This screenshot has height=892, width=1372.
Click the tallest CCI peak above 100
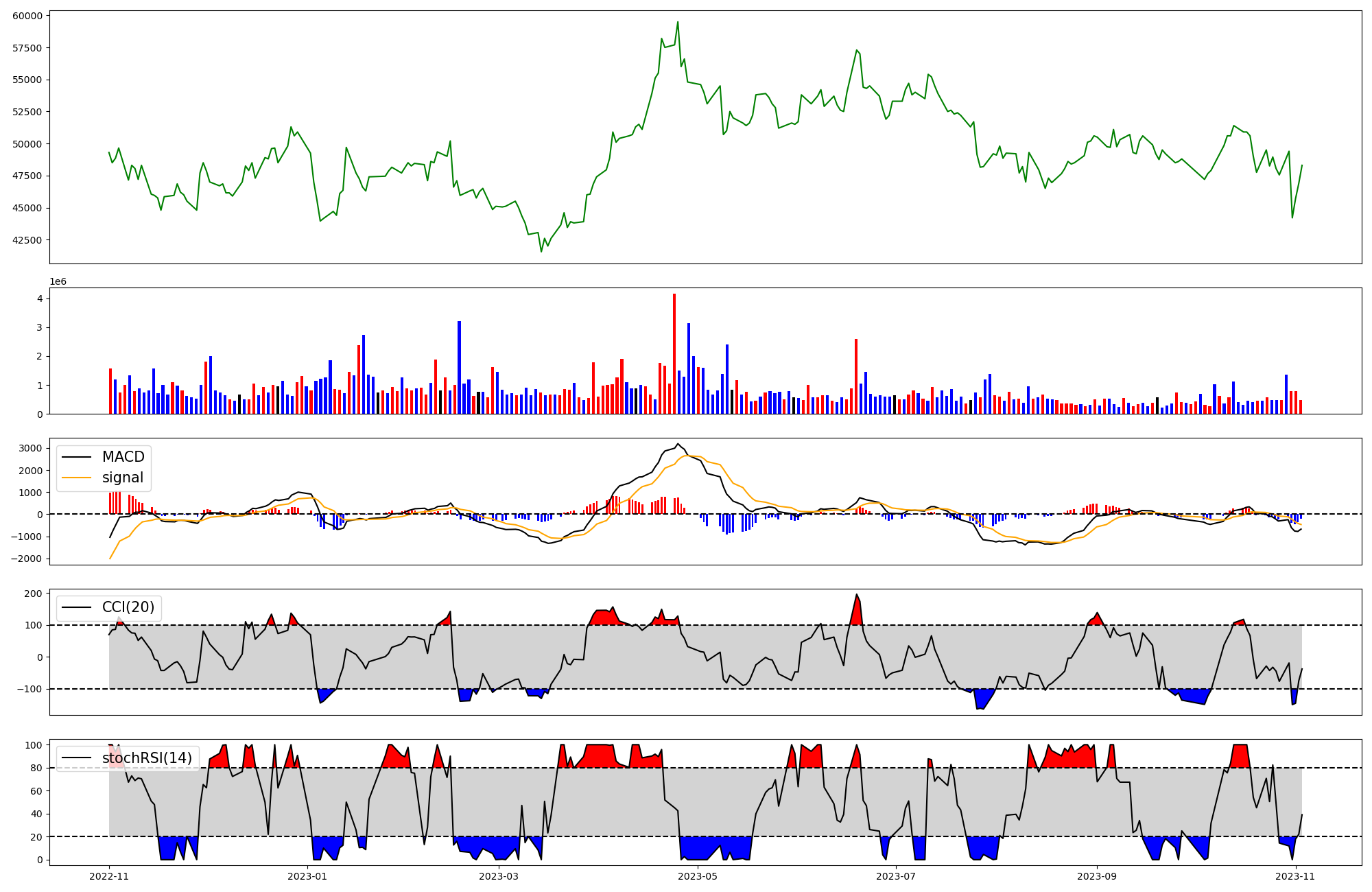click(x=857, y=596)
